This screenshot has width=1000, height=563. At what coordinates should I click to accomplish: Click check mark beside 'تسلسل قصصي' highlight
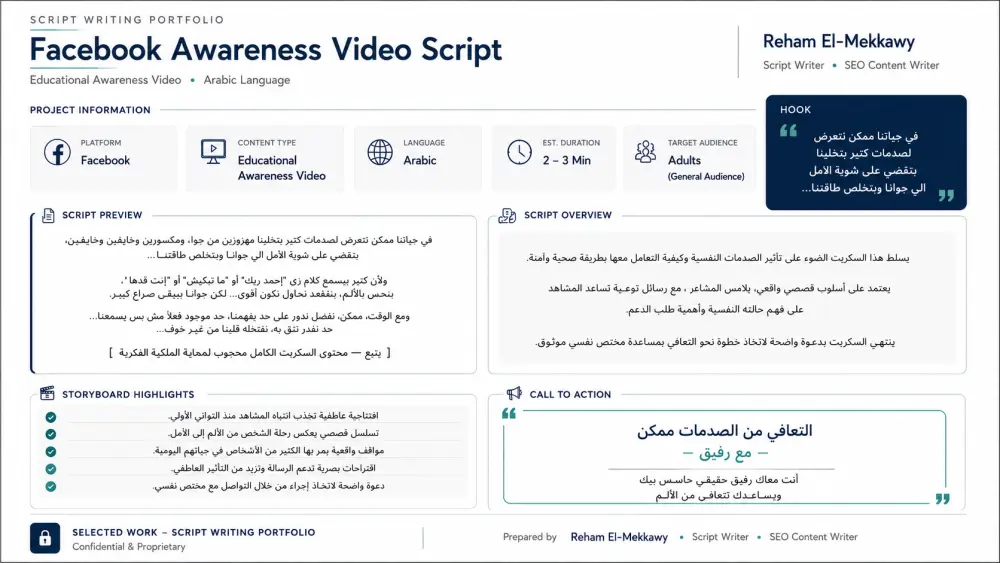[x=50, y=434]
